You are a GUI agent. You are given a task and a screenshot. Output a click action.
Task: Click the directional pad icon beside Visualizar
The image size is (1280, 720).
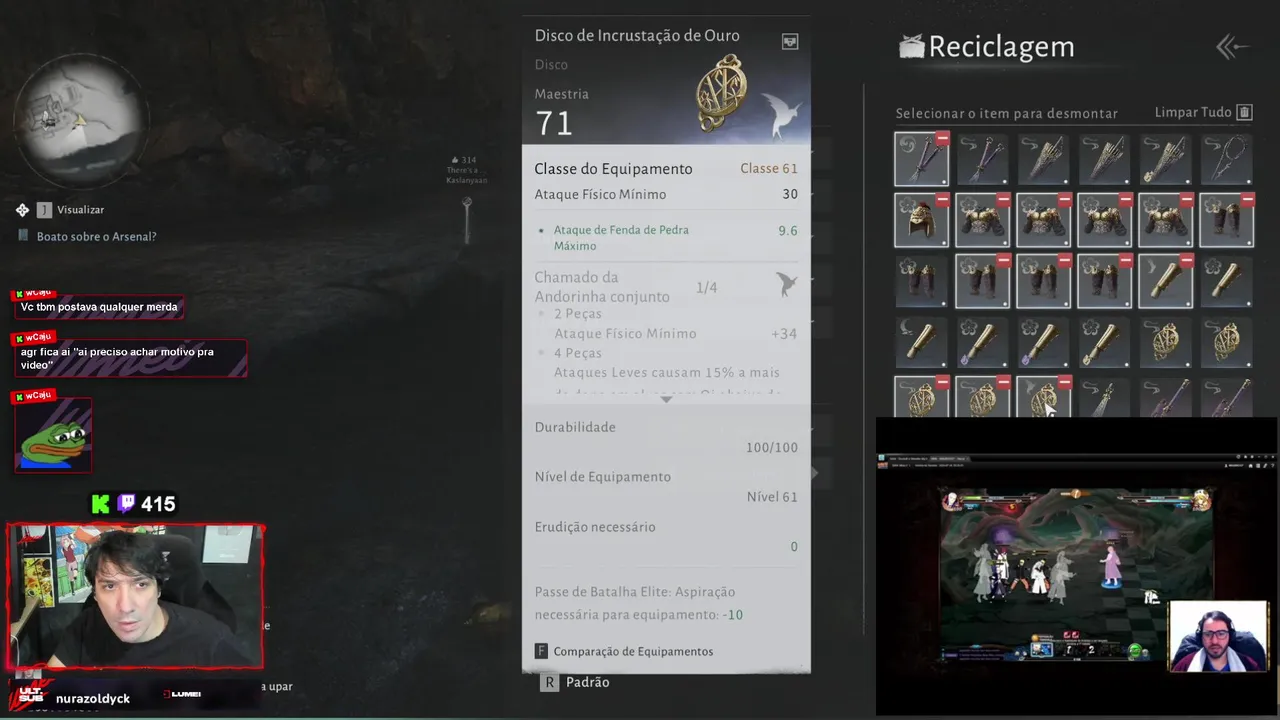pyautogui.click(x=22, y=210)
